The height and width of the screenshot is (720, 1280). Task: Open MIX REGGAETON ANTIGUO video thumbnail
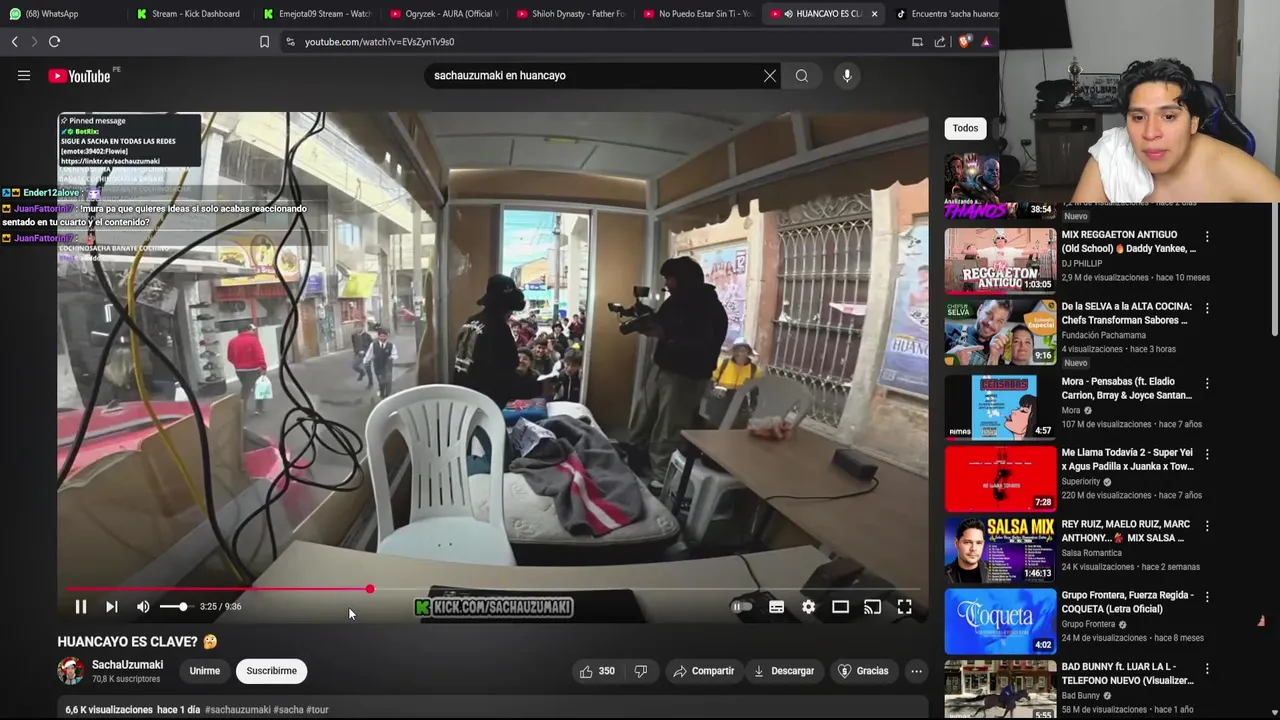point(1000,260)
